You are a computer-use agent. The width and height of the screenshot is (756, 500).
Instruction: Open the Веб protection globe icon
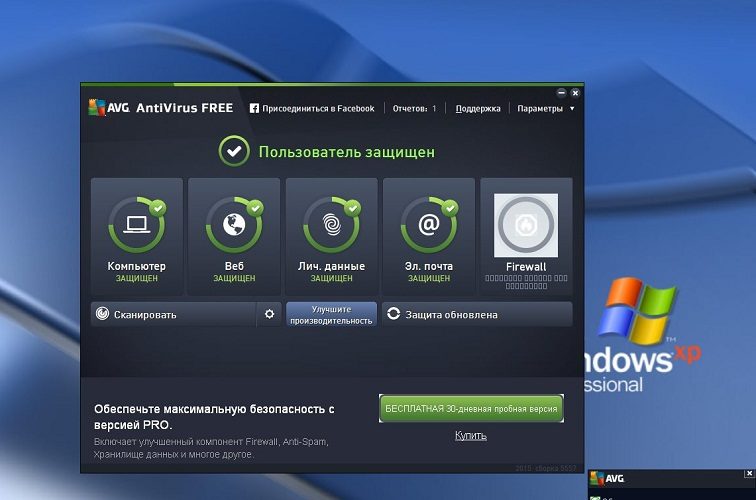coord(234,225)
